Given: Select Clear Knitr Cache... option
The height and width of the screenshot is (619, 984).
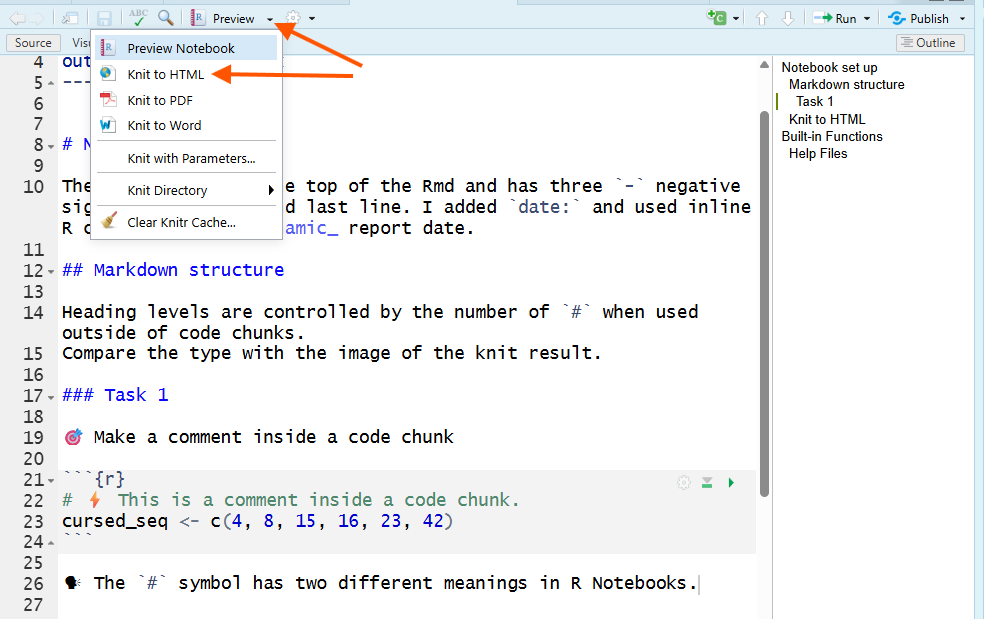Looking at the screenshot, I should click(187, 222).
